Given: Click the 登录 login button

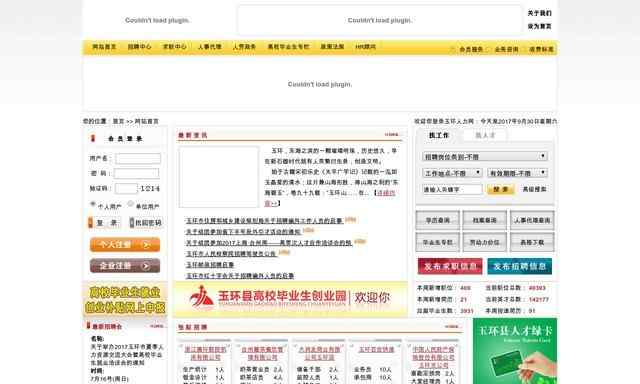Looking at the screenshot, I should (x=104, y=223).
